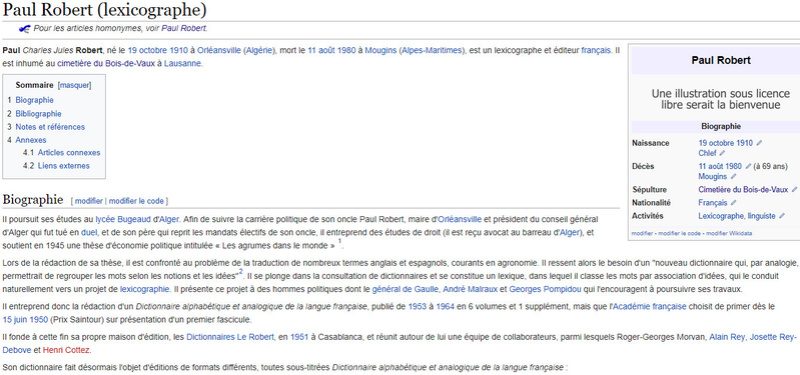The width and height of the screenshot is (800, 375).
Task: Open the lexicographie link
Action: click(145, 289)
